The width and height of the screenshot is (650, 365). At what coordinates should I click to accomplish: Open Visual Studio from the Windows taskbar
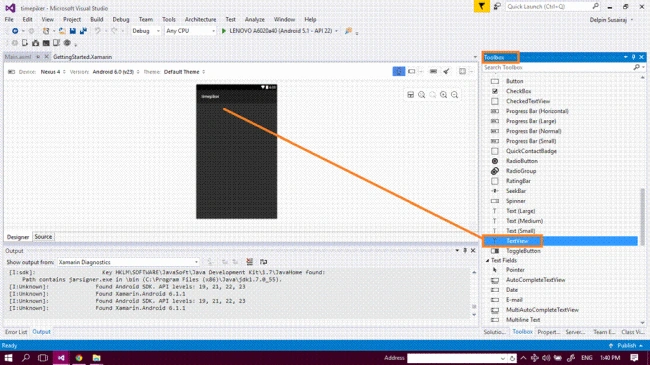click(61, 358)
